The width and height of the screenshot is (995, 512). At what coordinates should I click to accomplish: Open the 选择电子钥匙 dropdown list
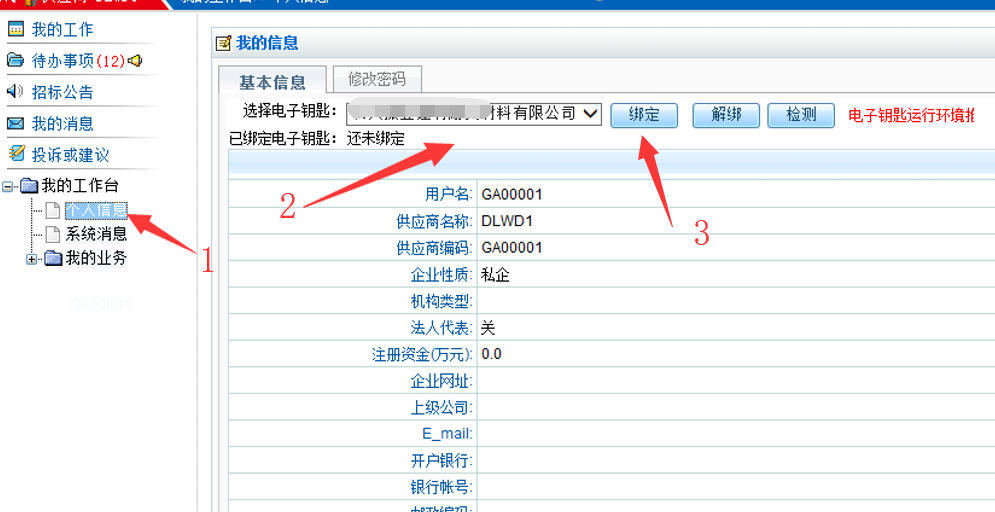coord(590,114)
